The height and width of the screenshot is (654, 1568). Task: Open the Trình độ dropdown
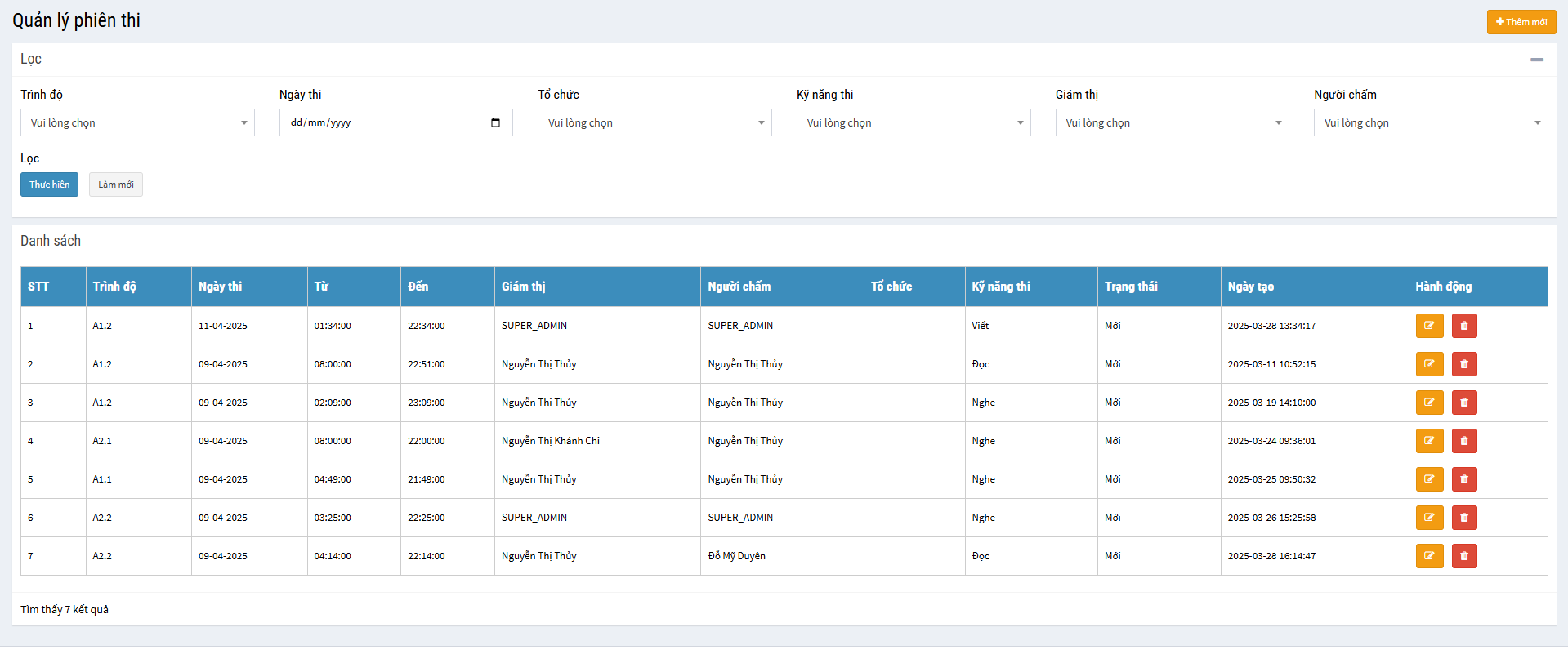[x=137, y=122]
